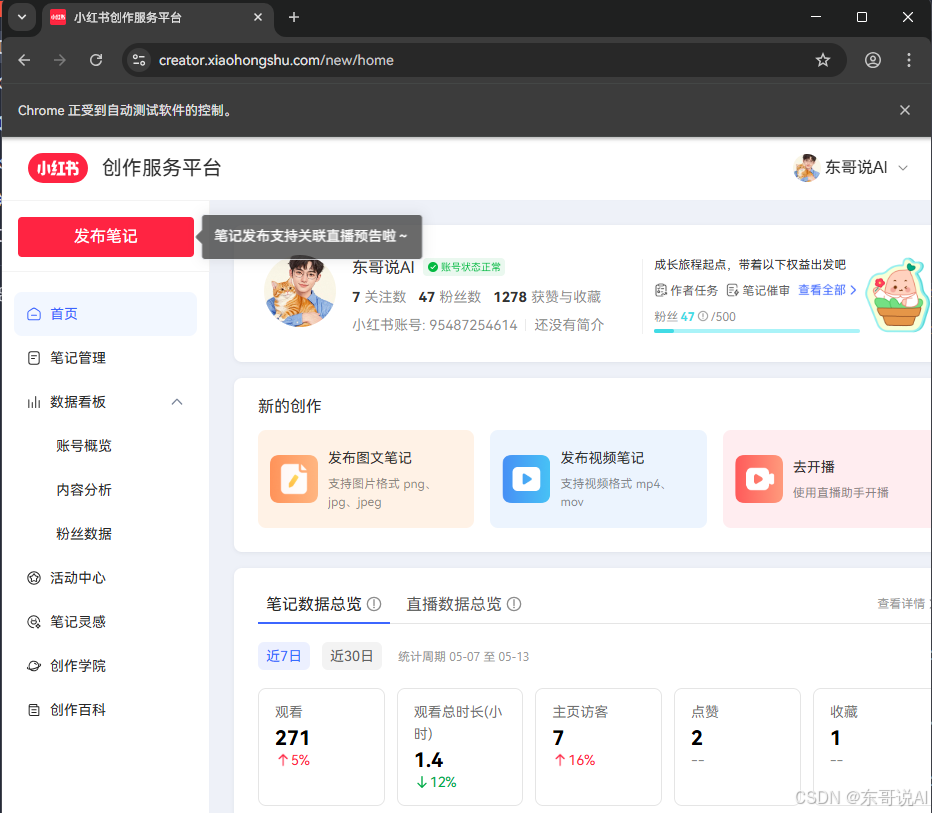Go back in browser history
Viewport: 932px width, 813px height.
pos(24,60)
